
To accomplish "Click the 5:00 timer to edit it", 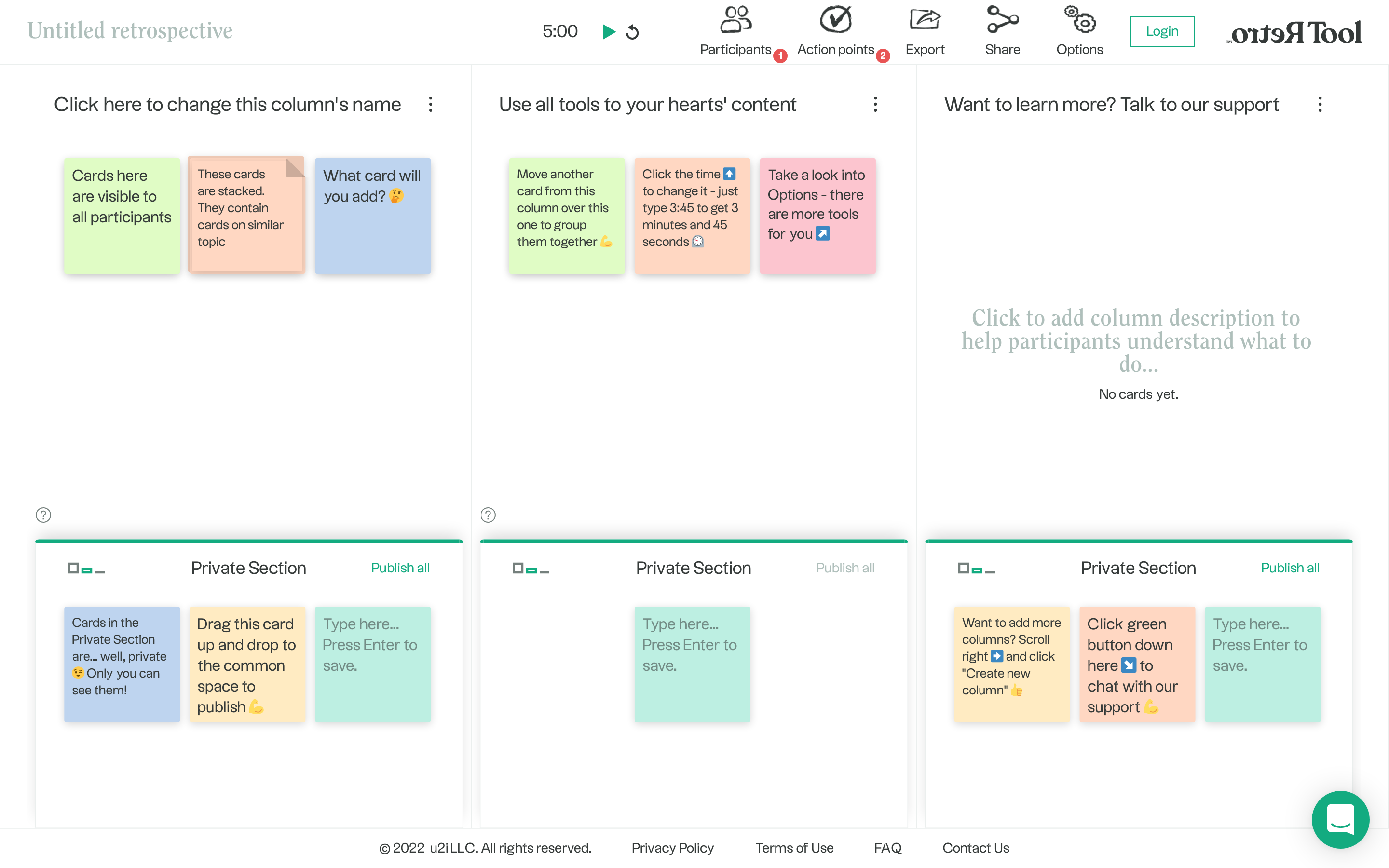I will pyautogui.click(x=559, y=31).
